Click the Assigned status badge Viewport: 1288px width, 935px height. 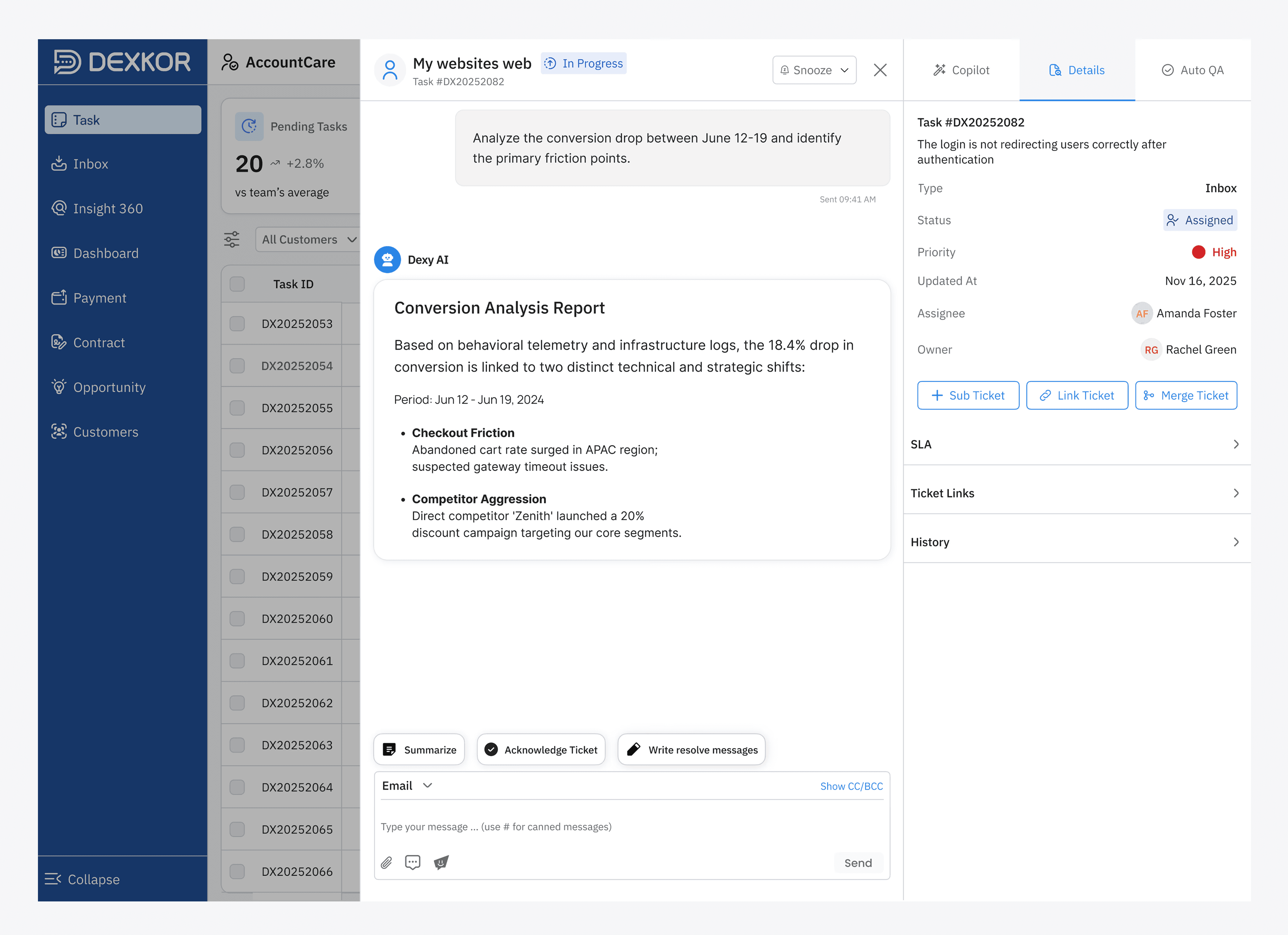[x=1200, y=220]
